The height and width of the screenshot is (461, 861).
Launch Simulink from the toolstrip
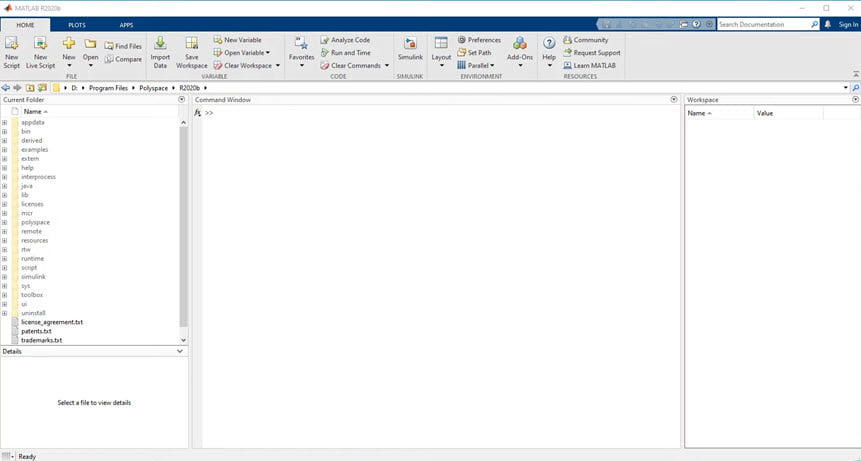click(x=410, y=49)
